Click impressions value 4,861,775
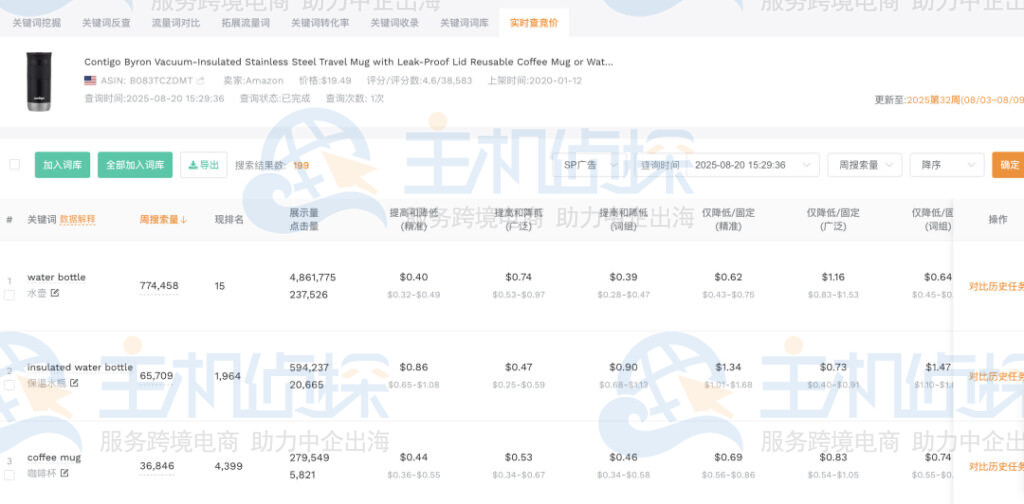This screenshot has height=504, width=1024. click(313, 277)
